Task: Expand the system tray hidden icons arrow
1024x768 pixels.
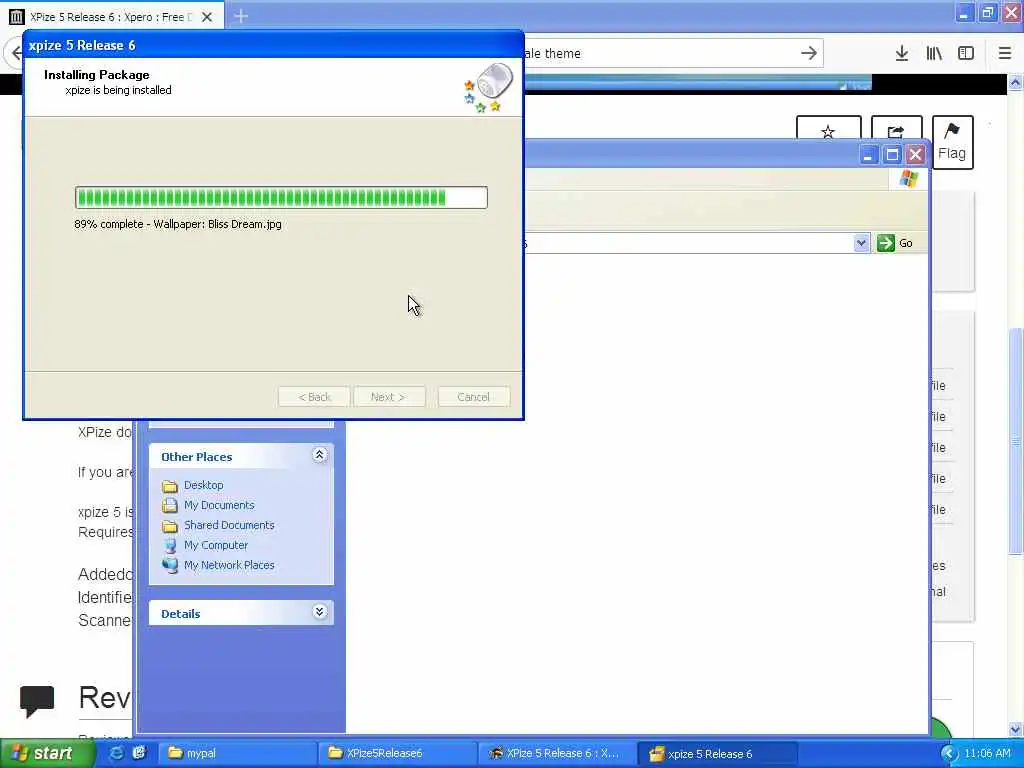Action: (x=949, y=754)
